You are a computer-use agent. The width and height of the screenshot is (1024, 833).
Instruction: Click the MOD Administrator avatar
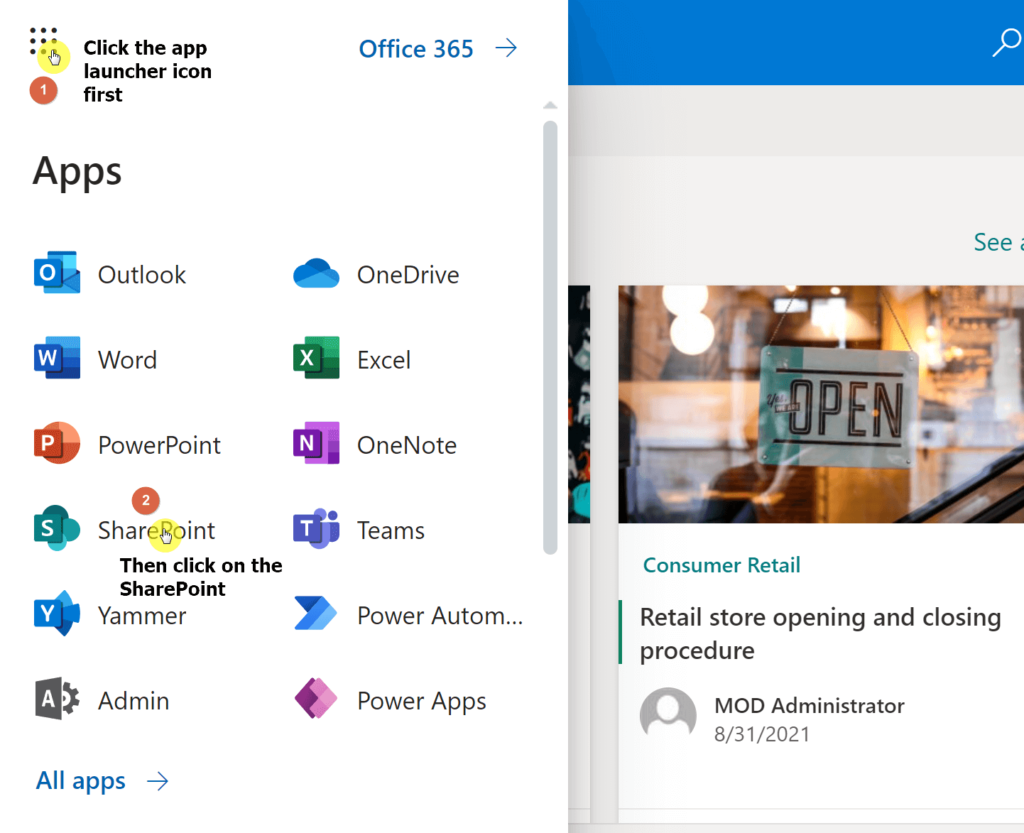tap(668, 715)
